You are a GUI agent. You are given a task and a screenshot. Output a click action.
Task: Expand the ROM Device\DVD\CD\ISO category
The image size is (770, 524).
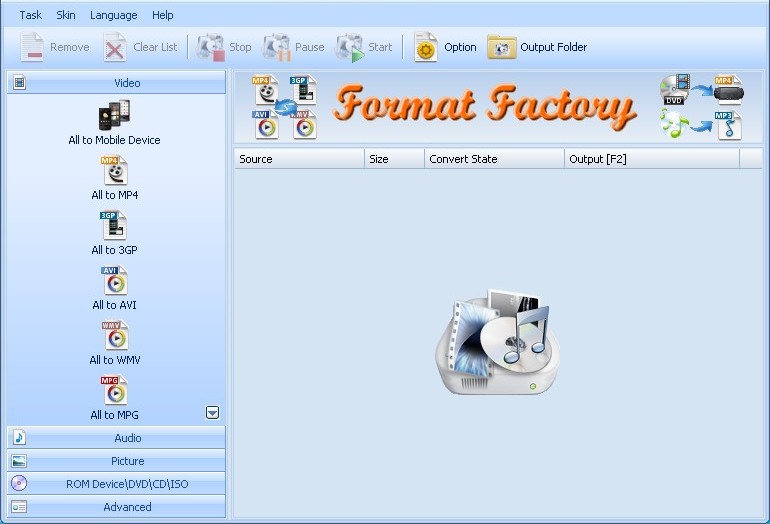tap(116, 484)
